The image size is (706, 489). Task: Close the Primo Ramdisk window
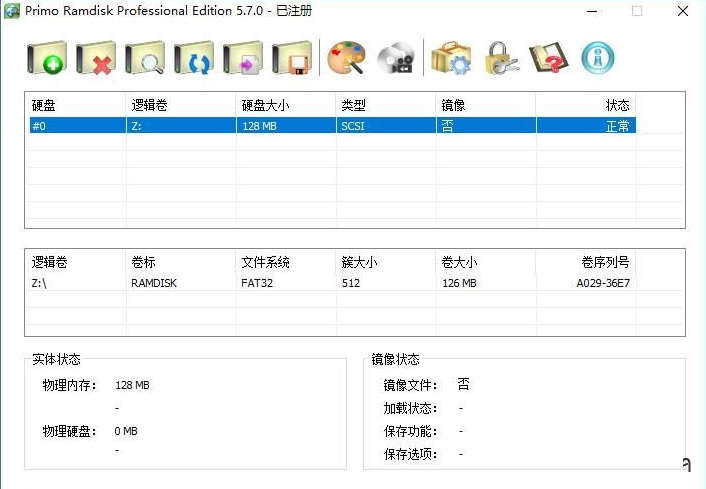coord(683,11)
